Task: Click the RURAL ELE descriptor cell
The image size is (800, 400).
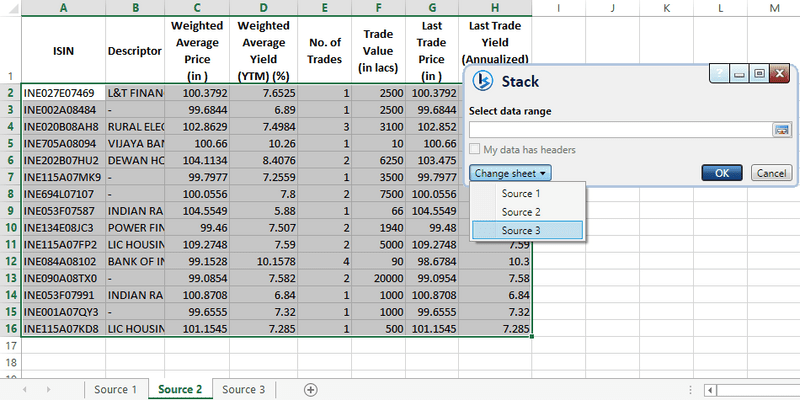Action: click(x=135, y=127)
